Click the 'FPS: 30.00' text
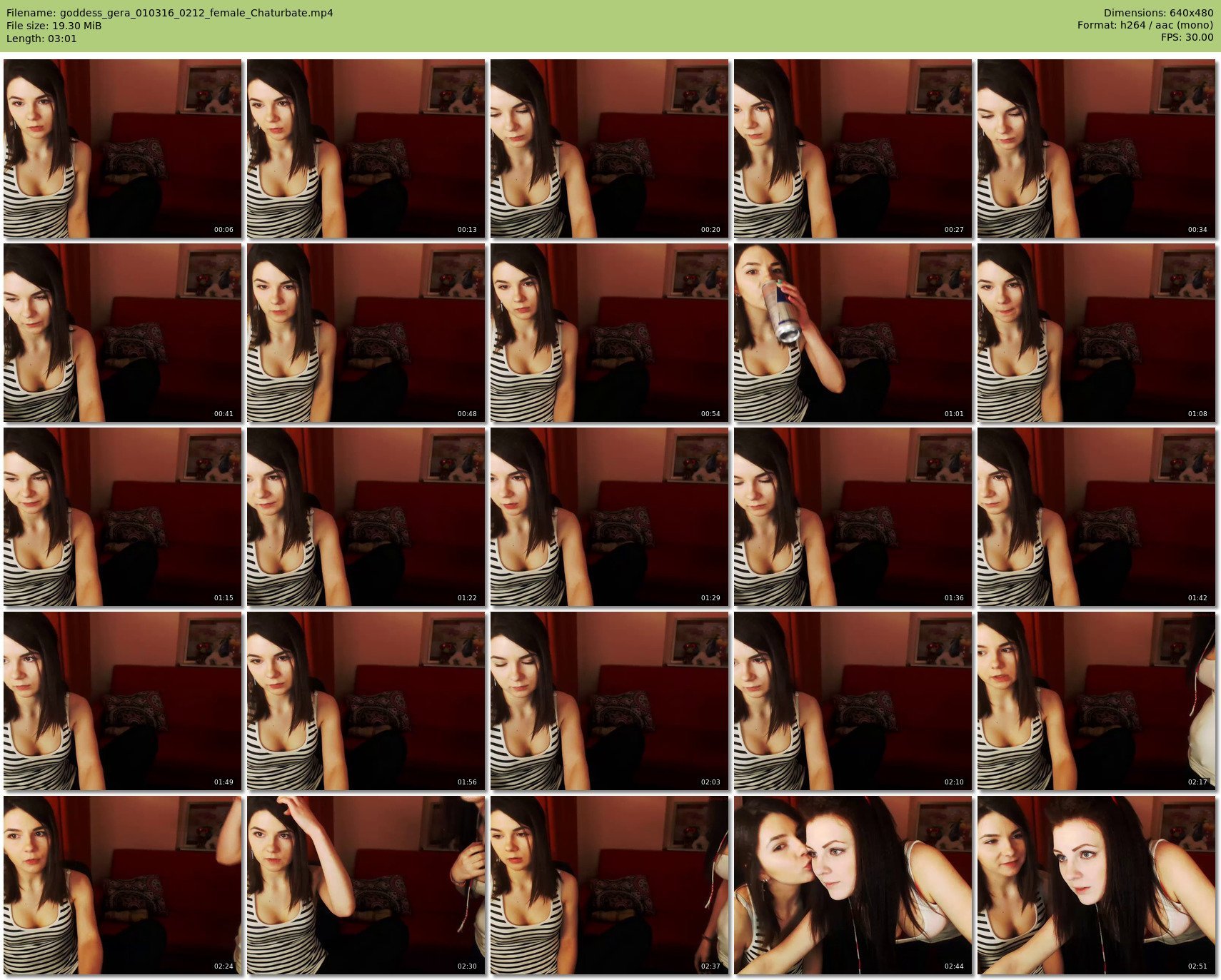 [1187, 37]
